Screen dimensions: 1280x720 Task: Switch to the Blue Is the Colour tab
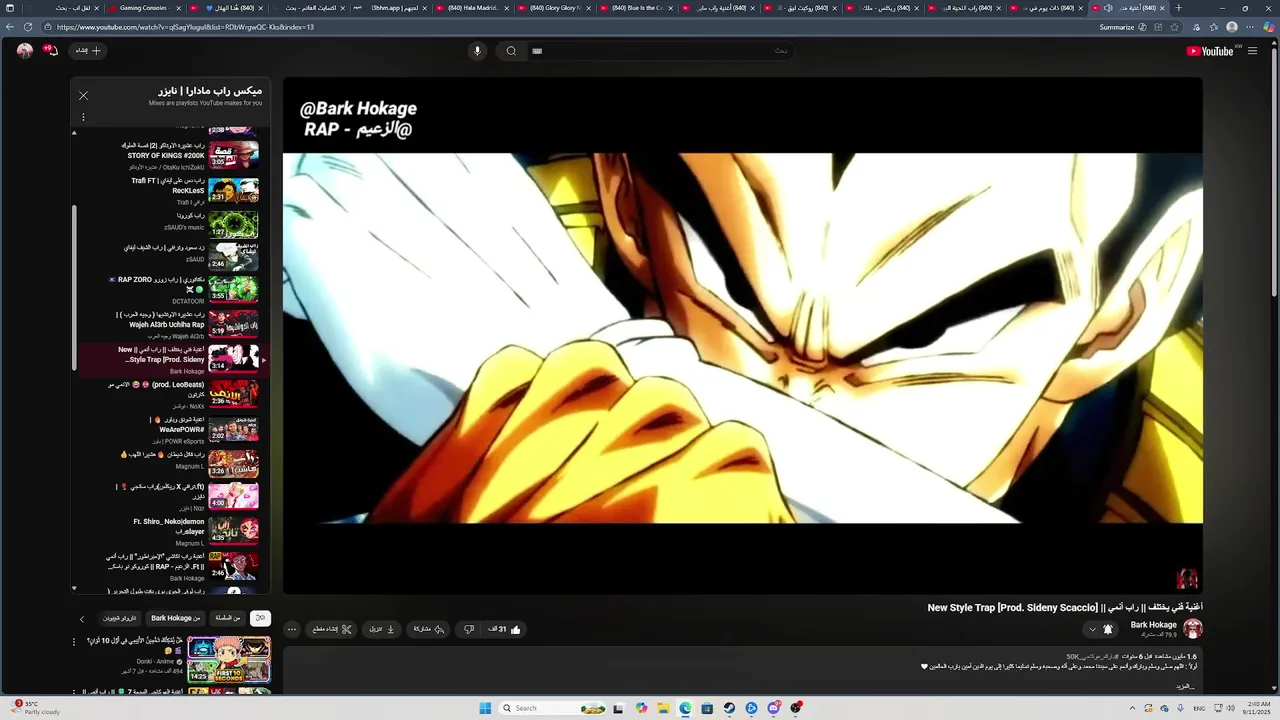point(635,8)
